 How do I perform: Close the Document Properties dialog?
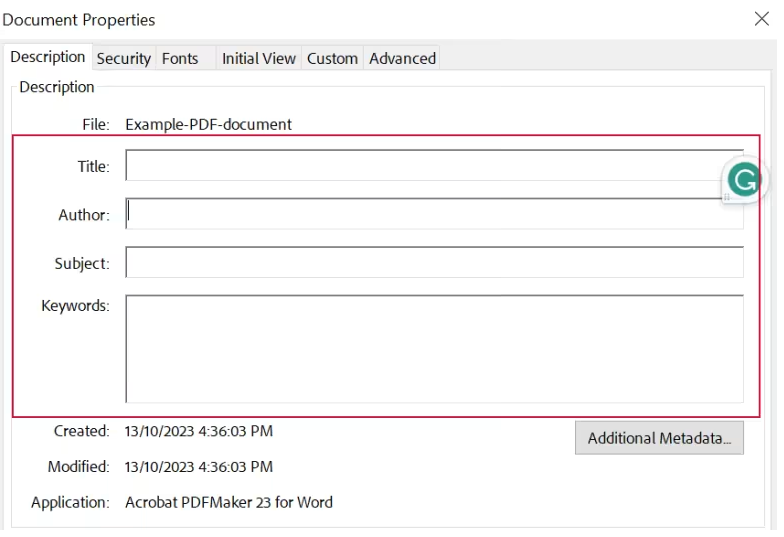pos(762,19)
